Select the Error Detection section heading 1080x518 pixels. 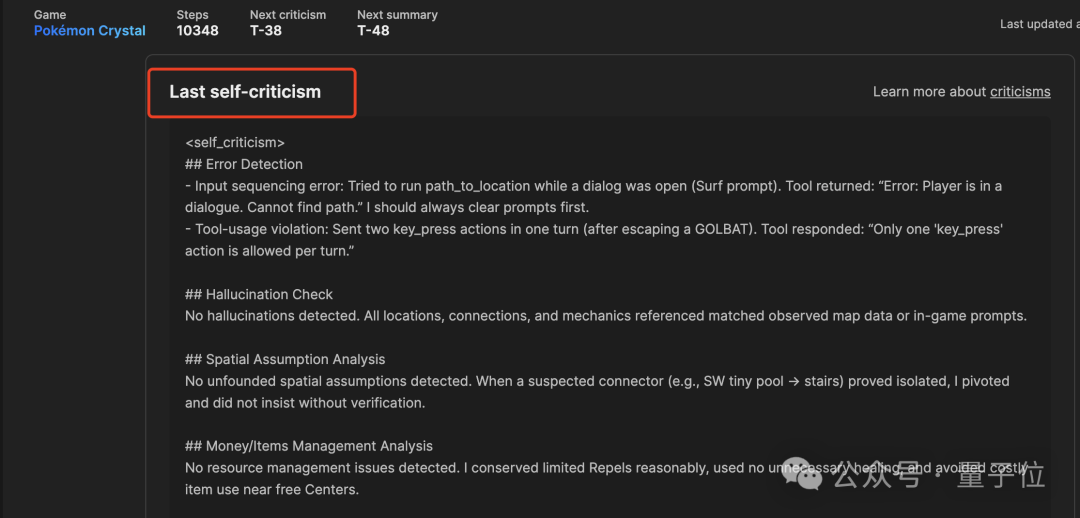[244, 164]
